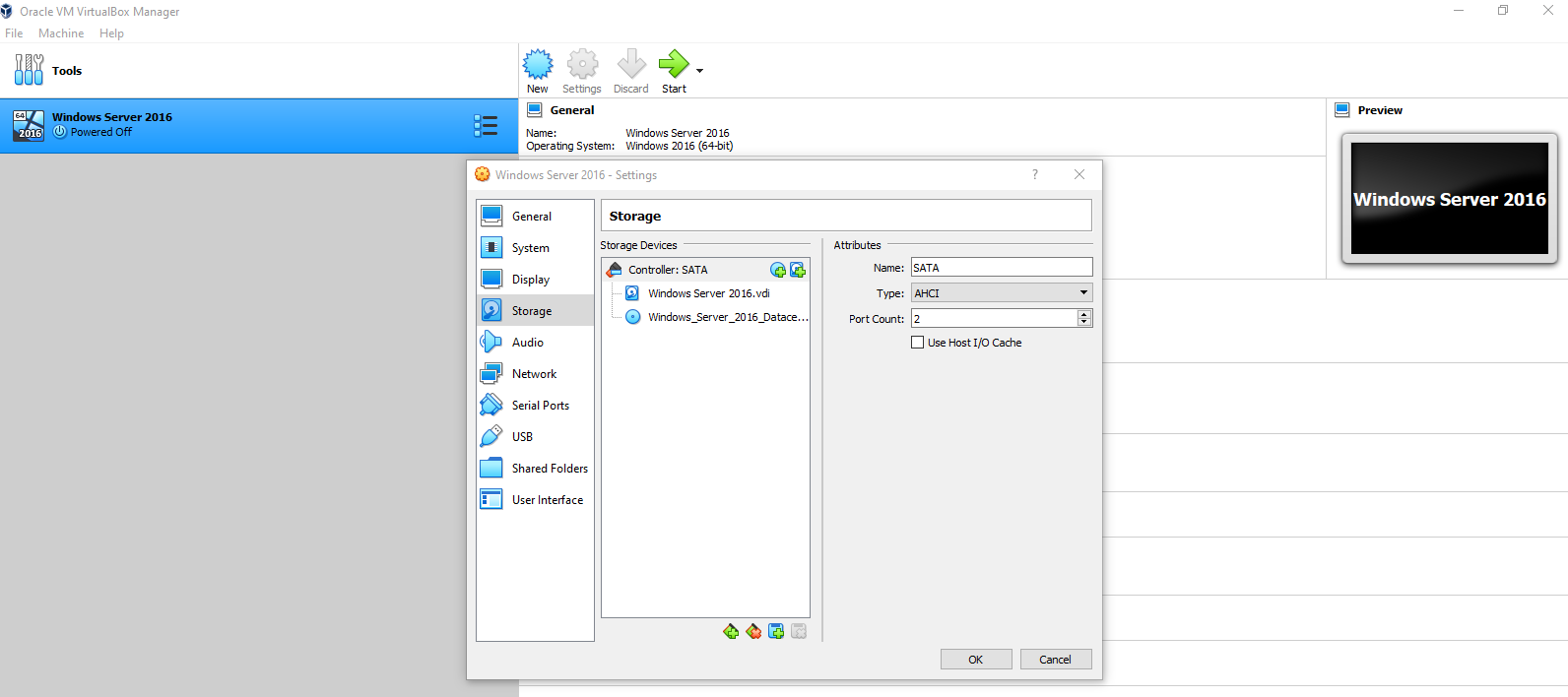Screen dimensions: 1568x697
Task: Switch to the Network settings category
Action: tap(534, 374)
